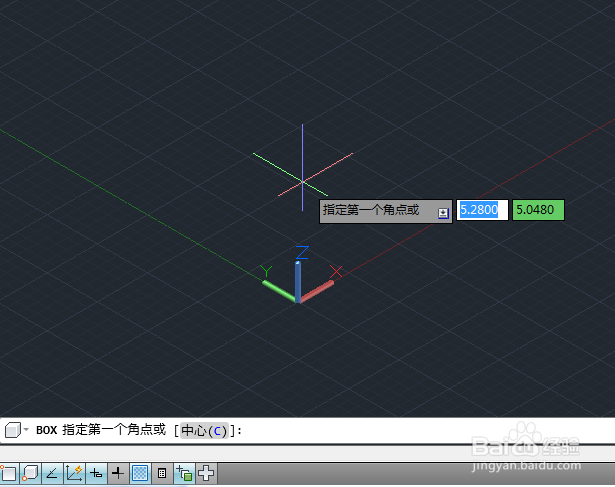Screen dimensions: 615x487
Task: Click the green 5.0480 coordinate field
Action: click(538, 210)
